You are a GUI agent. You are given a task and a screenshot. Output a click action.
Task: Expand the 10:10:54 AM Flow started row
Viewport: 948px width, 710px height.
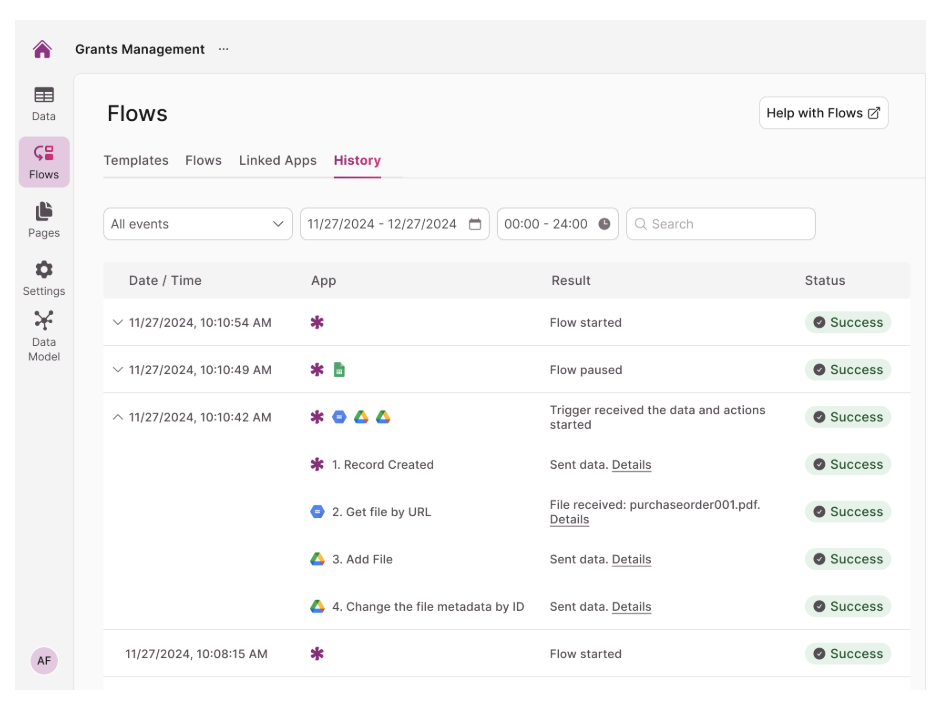[x=118, y=323]
